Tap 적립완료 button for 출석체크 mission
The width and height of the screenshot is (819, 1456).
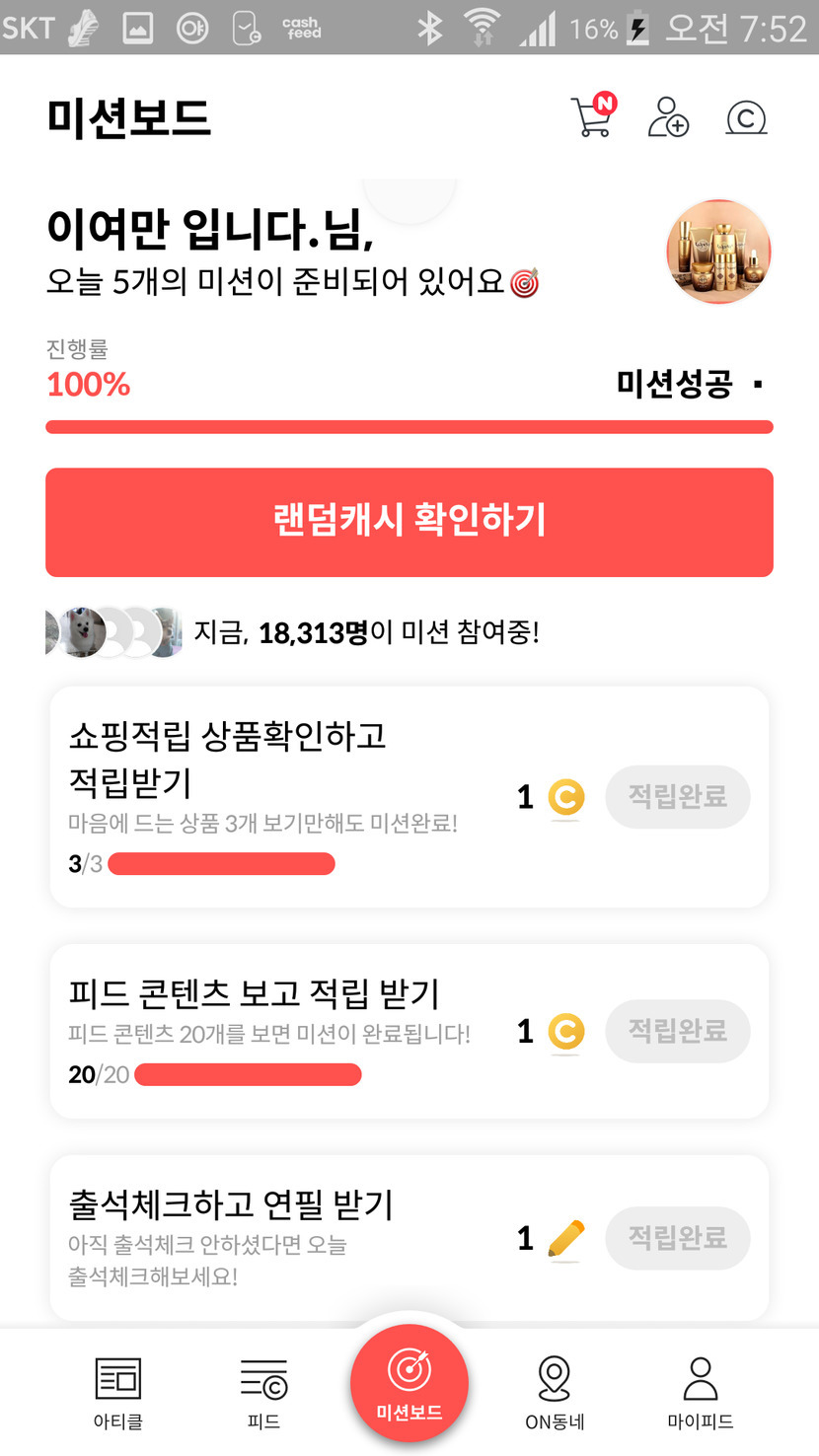coord(678,1238)
